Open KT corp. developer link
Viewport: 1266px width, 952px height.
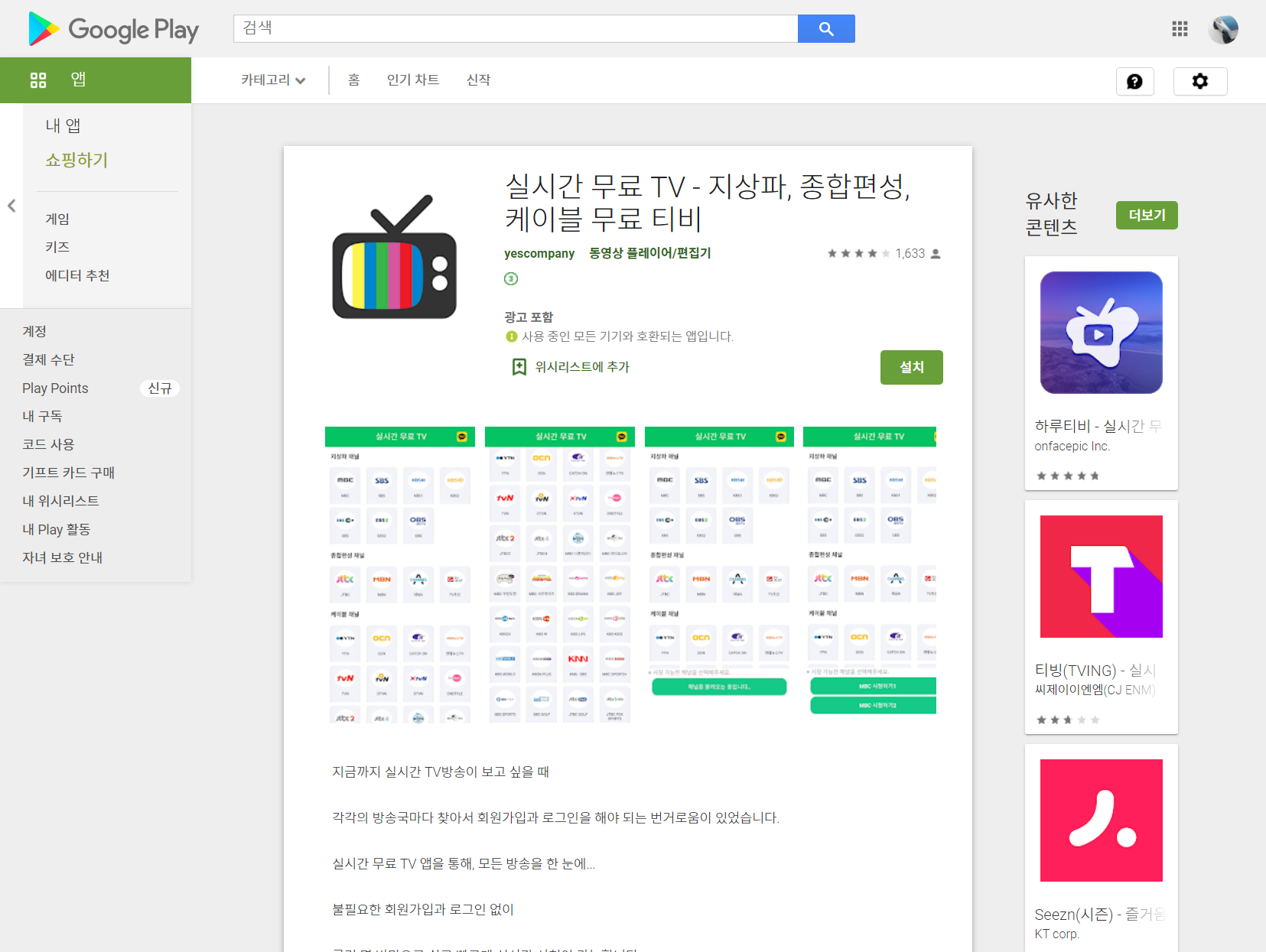click(x=1056, y=934)
